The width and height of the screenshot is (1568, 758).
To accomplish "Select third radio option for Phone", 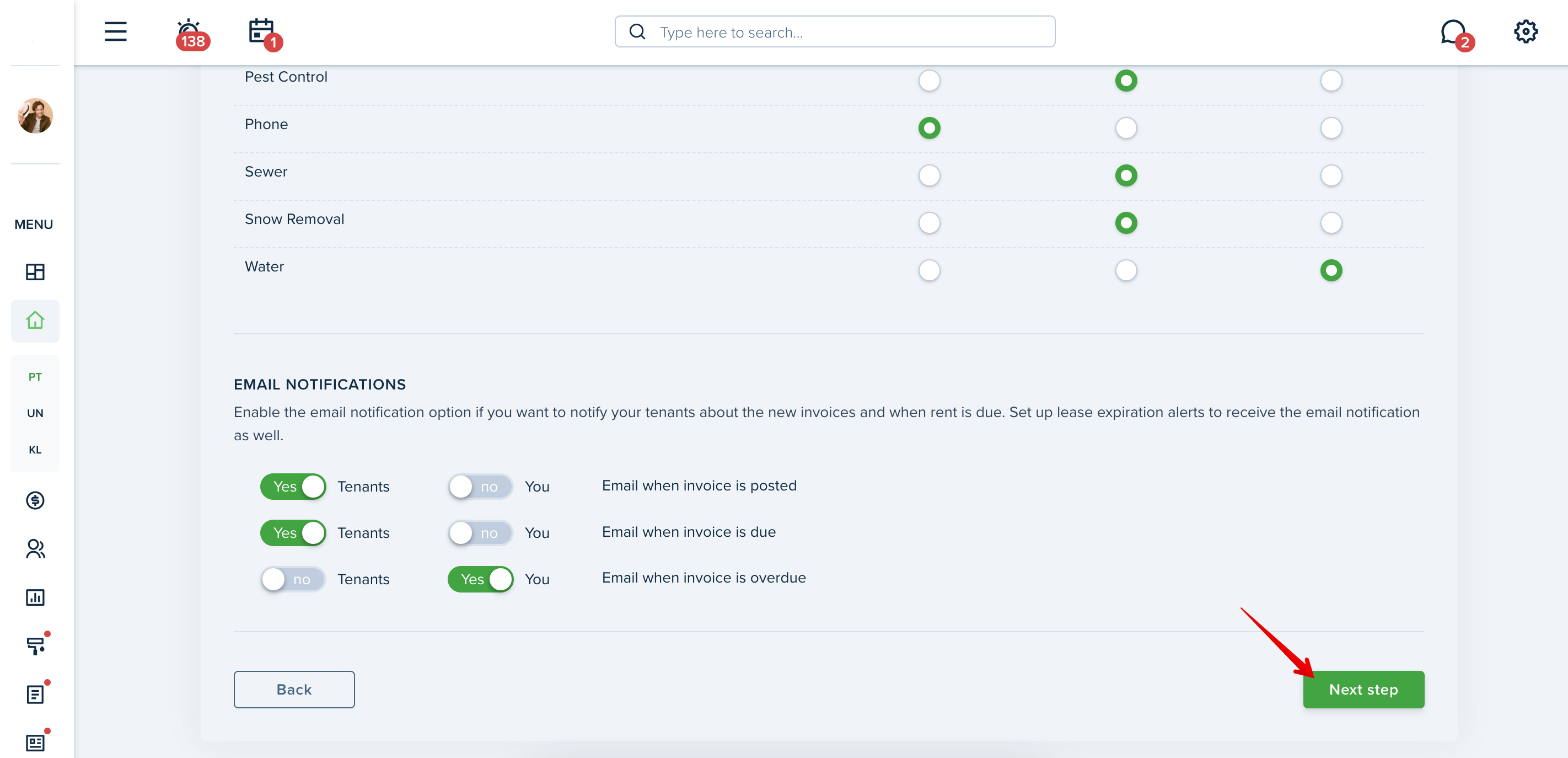I will point(1331,128).
